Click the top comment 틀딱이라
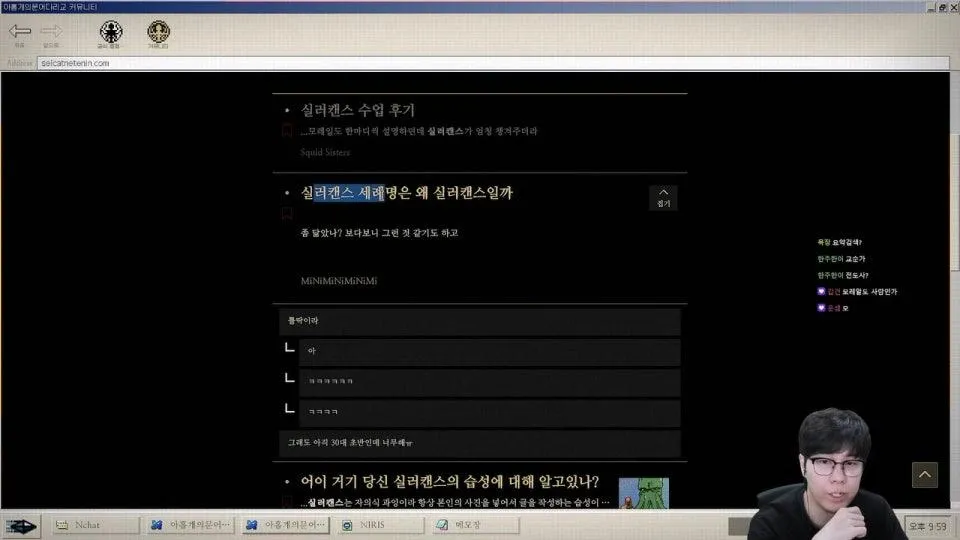The image size is (960, 540). click(x=479, y=321)
